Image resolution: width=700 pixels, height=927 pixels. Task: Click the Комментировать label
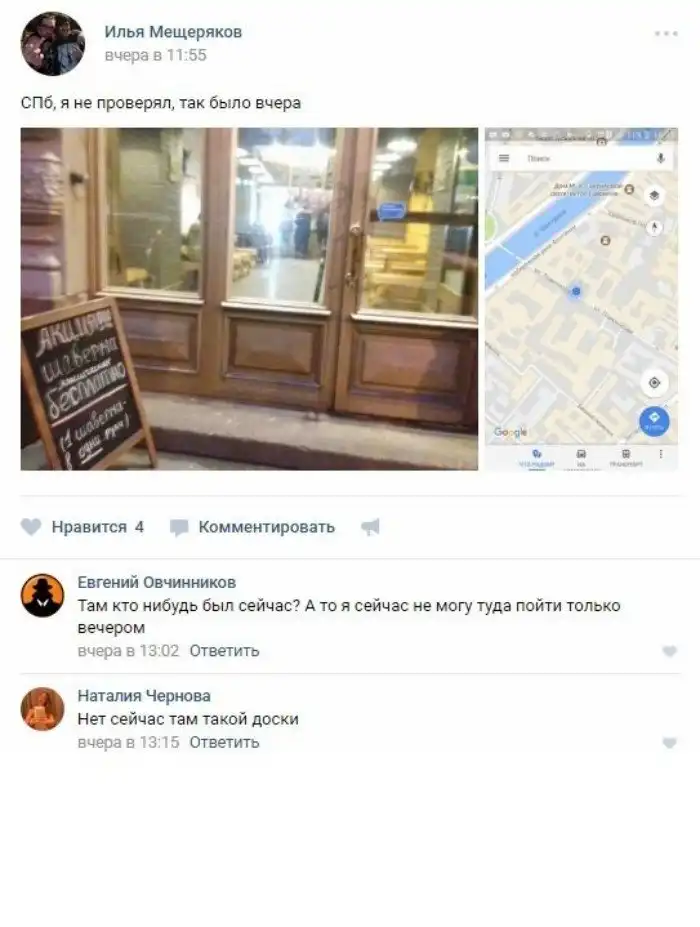[267, 527]
